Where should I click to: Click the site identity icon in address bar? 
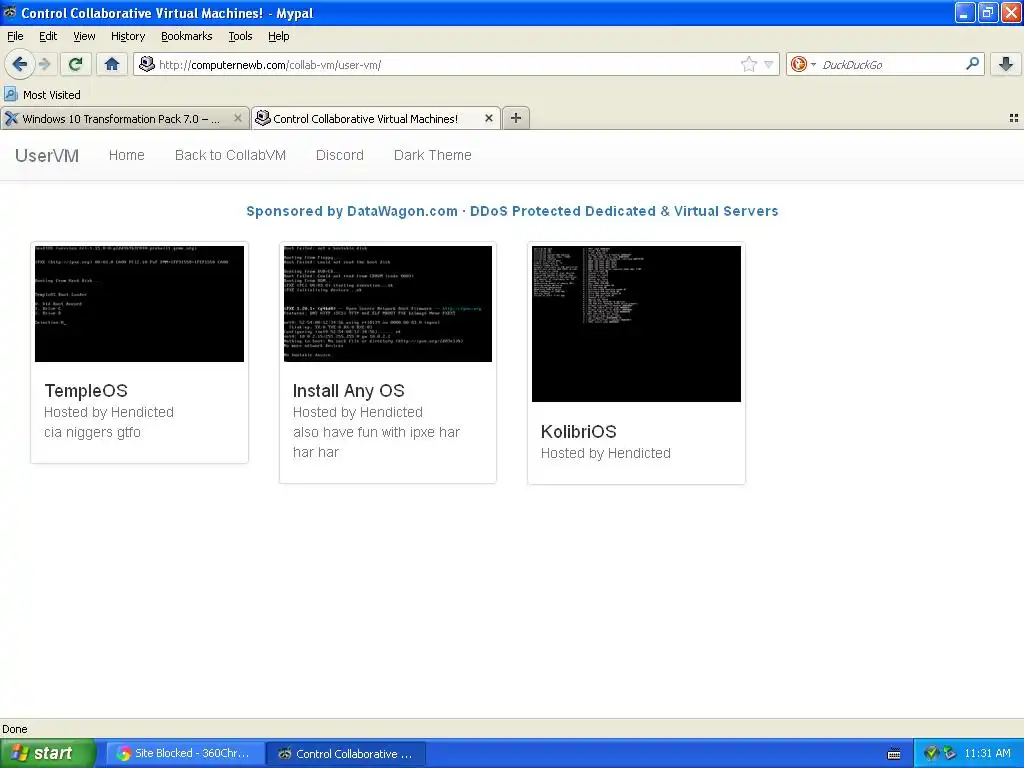click(147, 64)
